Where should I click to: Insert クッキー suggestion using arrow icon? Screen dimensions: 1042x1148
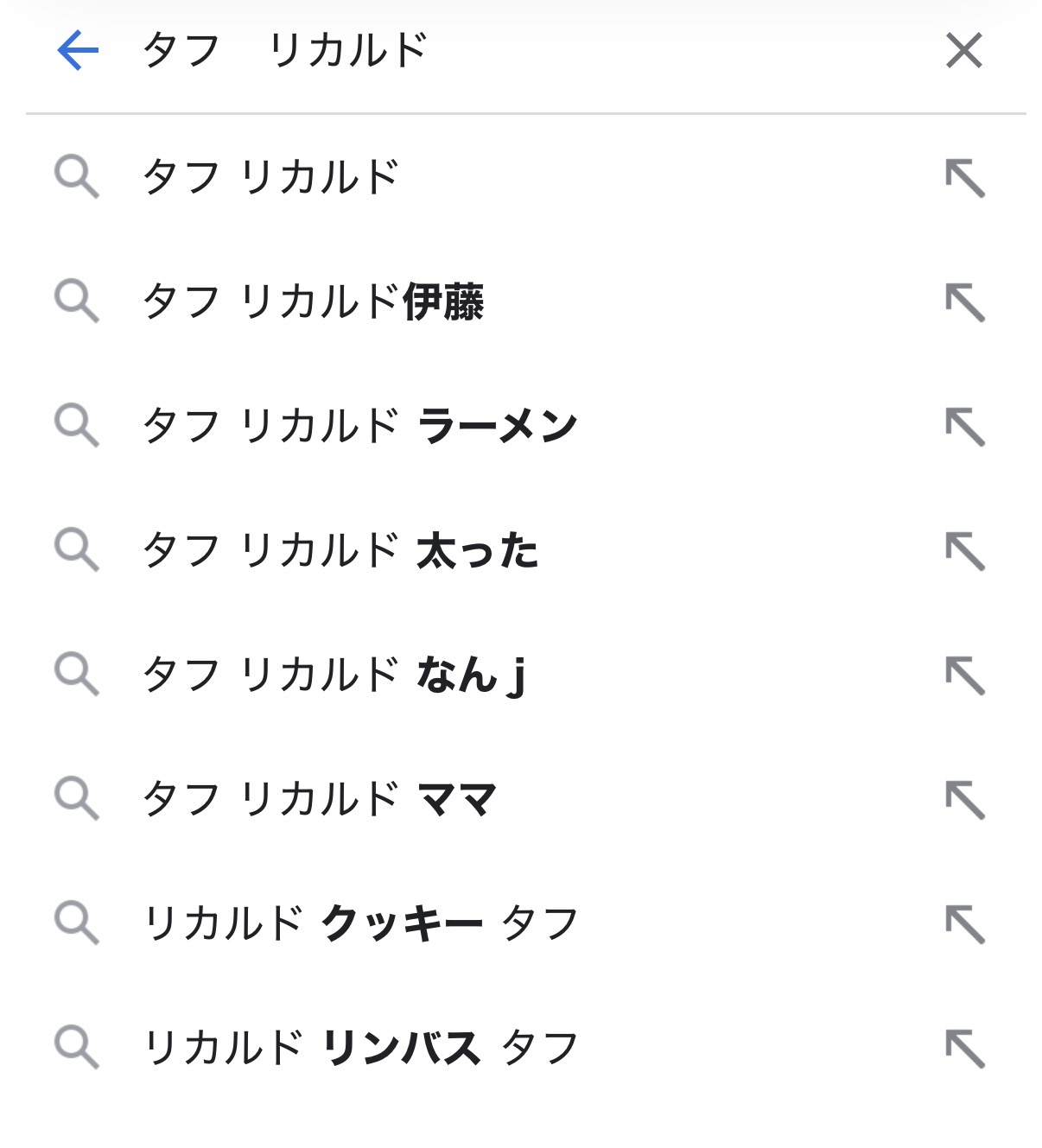coord(965,924)
